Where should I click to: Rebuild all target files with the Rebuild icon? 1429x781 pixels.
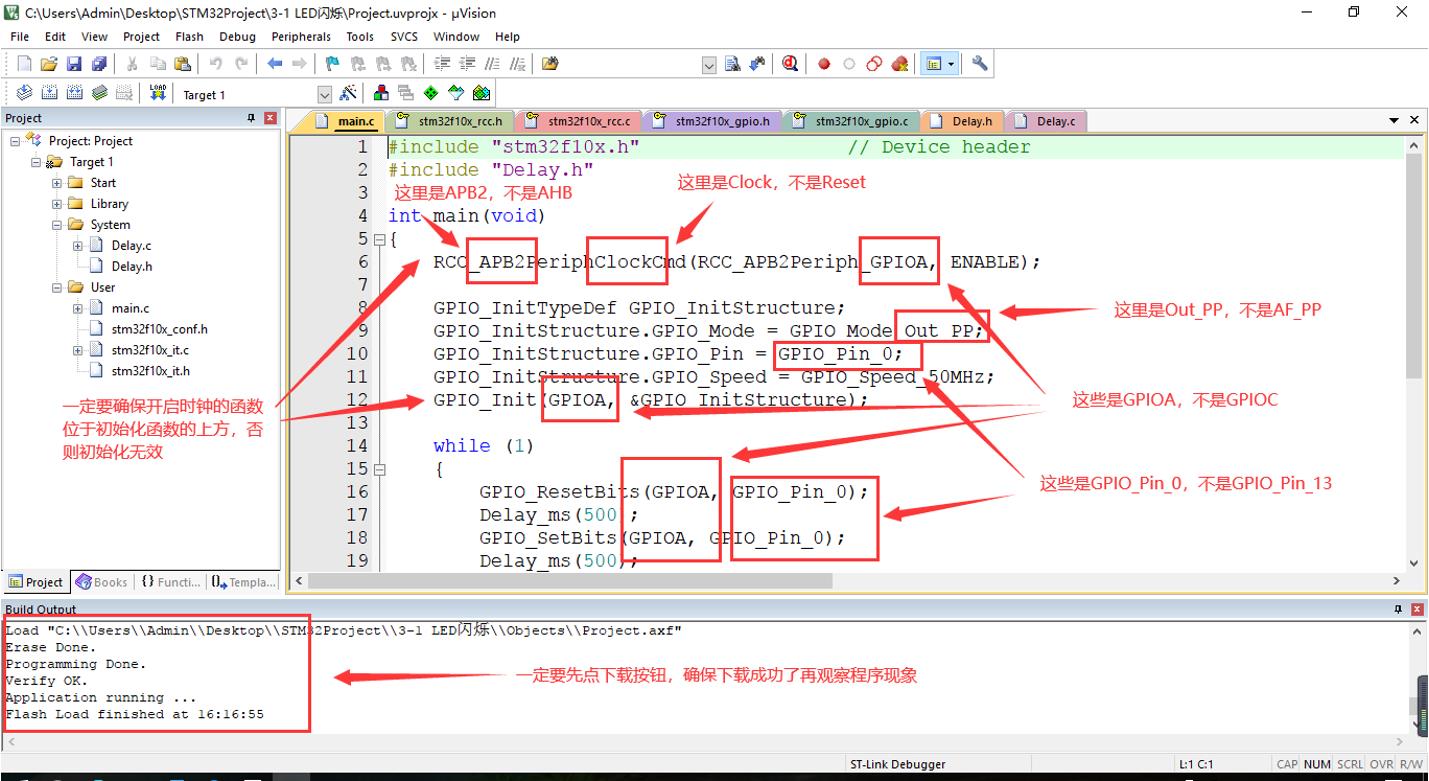pos(74,93)
